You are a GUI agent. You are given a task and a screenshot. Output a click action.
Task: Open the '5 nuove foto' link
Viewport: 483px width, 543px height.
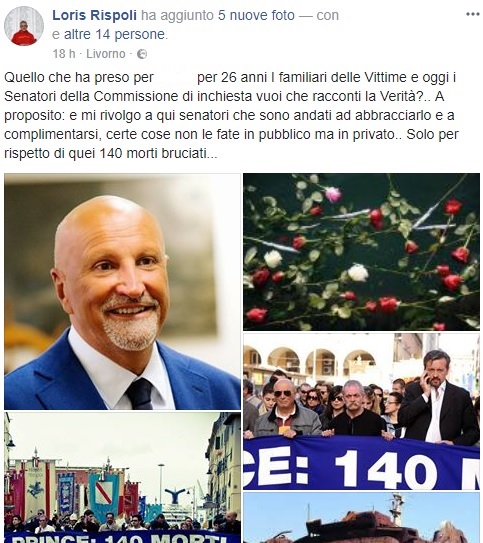(x=256, y=15)
